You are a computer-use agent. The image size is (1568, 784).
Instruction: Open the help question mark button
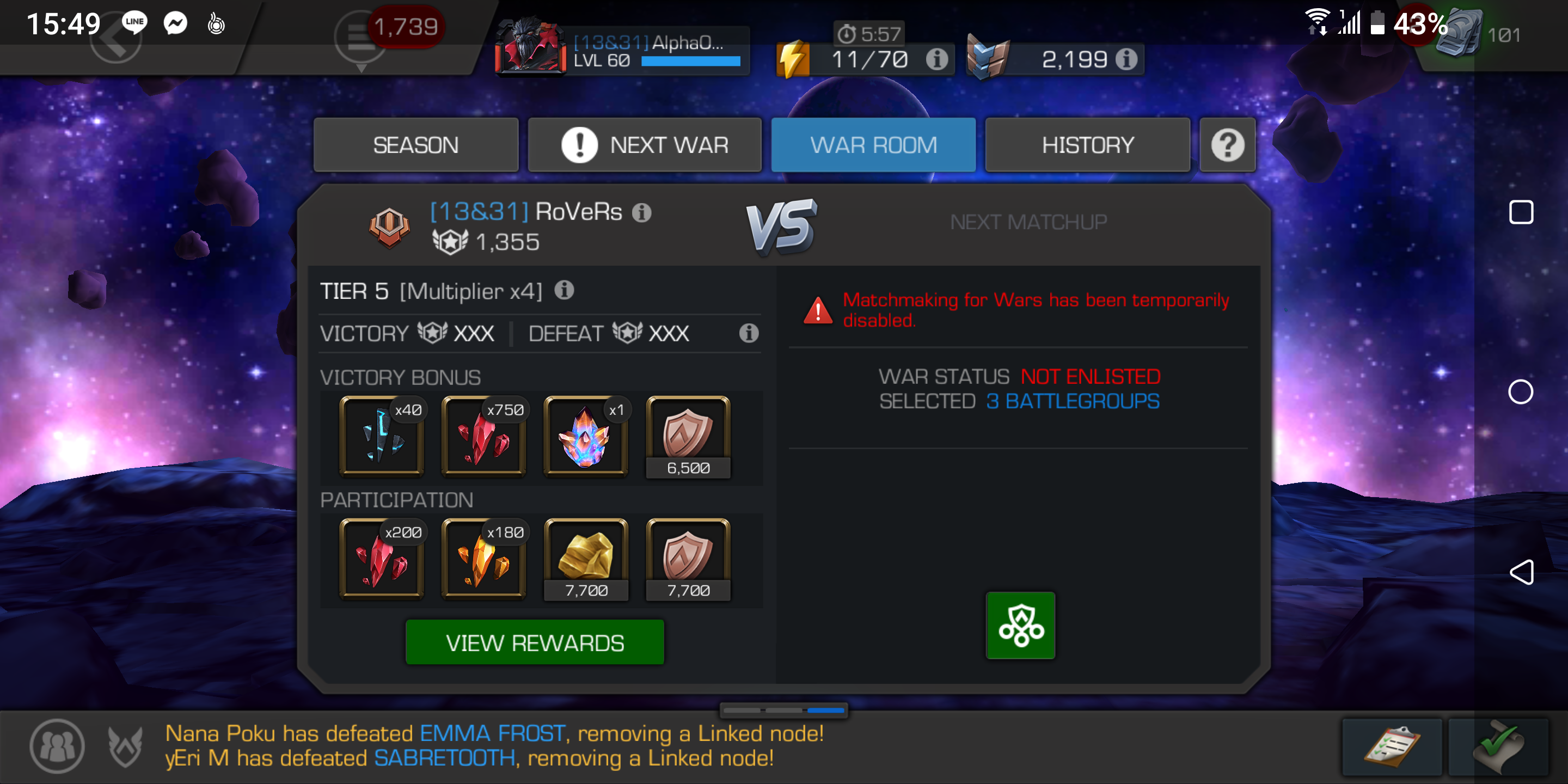click(1227, 145)
